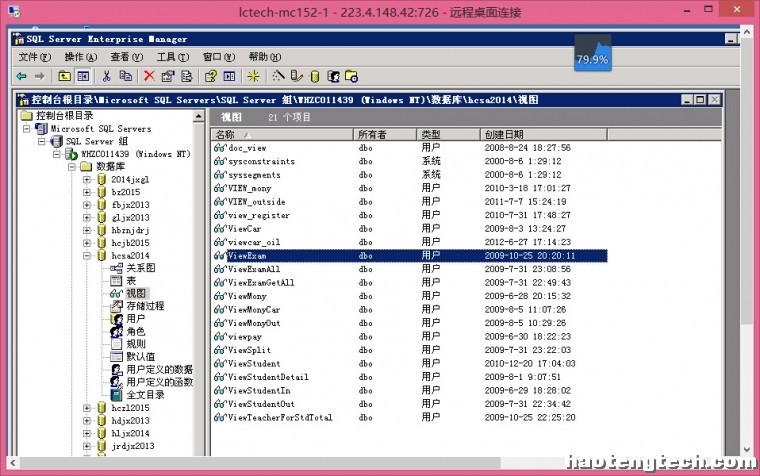Open the 表 tables node
760x476 pixels.
coord(131,281)
